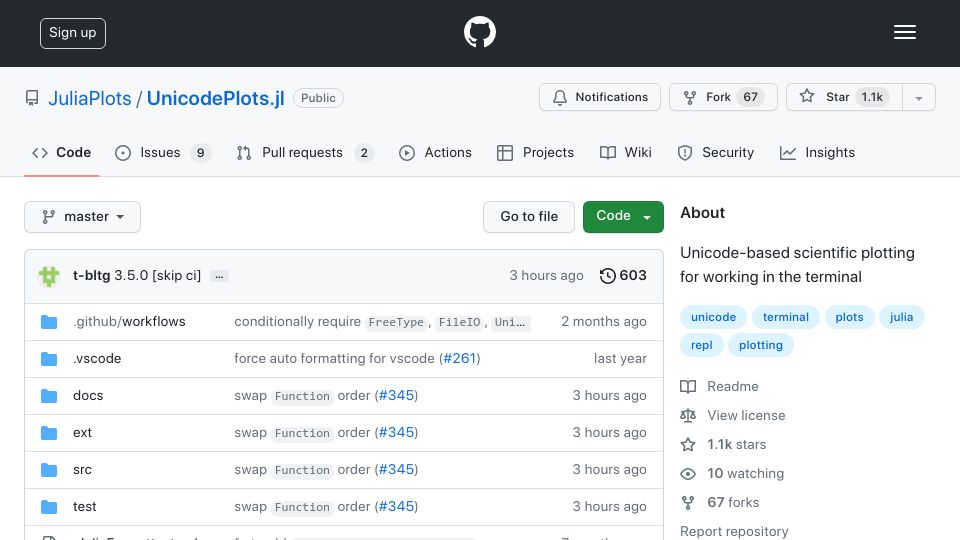Open the Wiki tab
This screenshot has width=960, height=540.
point(626,152)
